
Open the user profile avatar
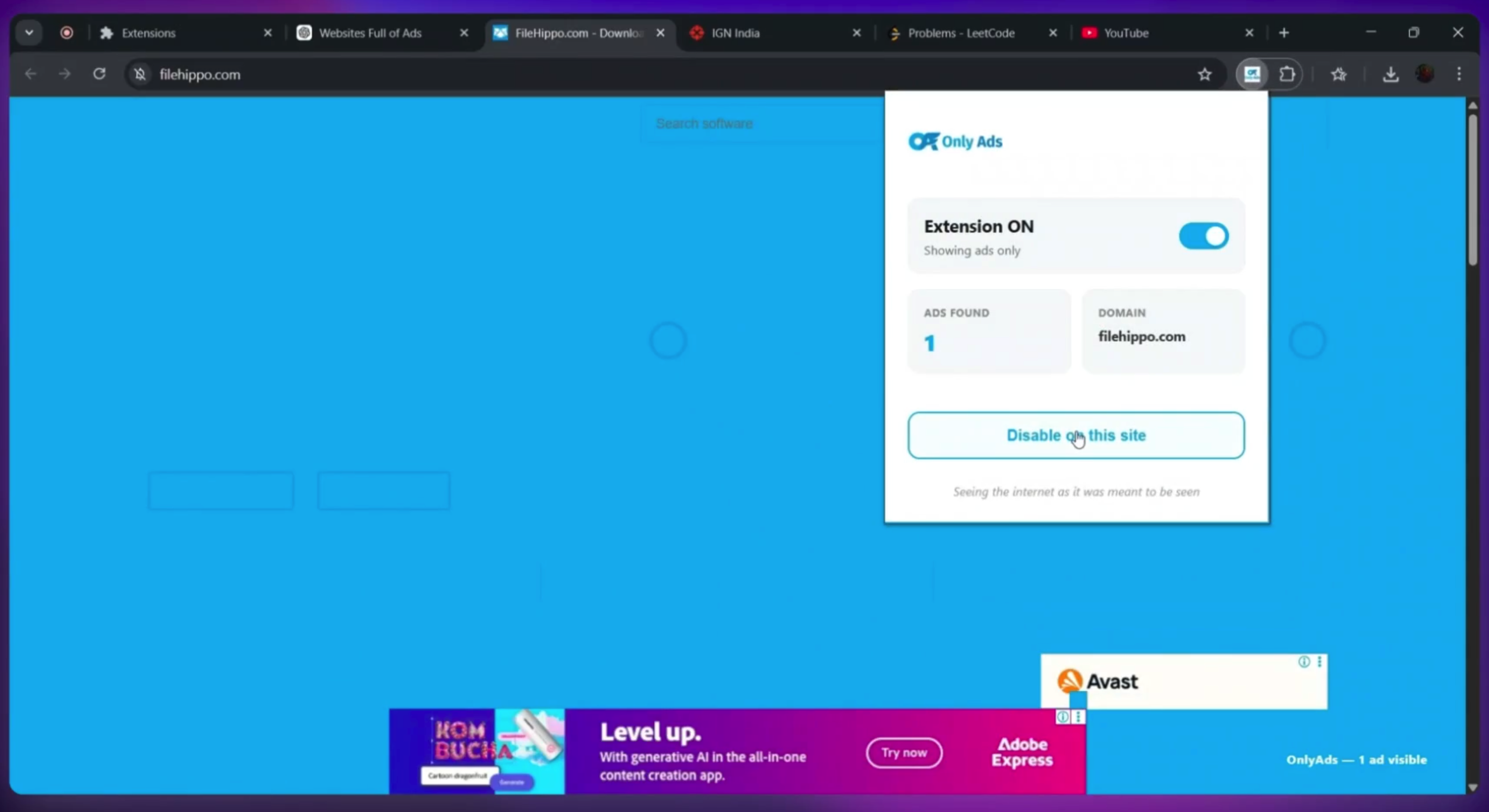pos(1425,74)
